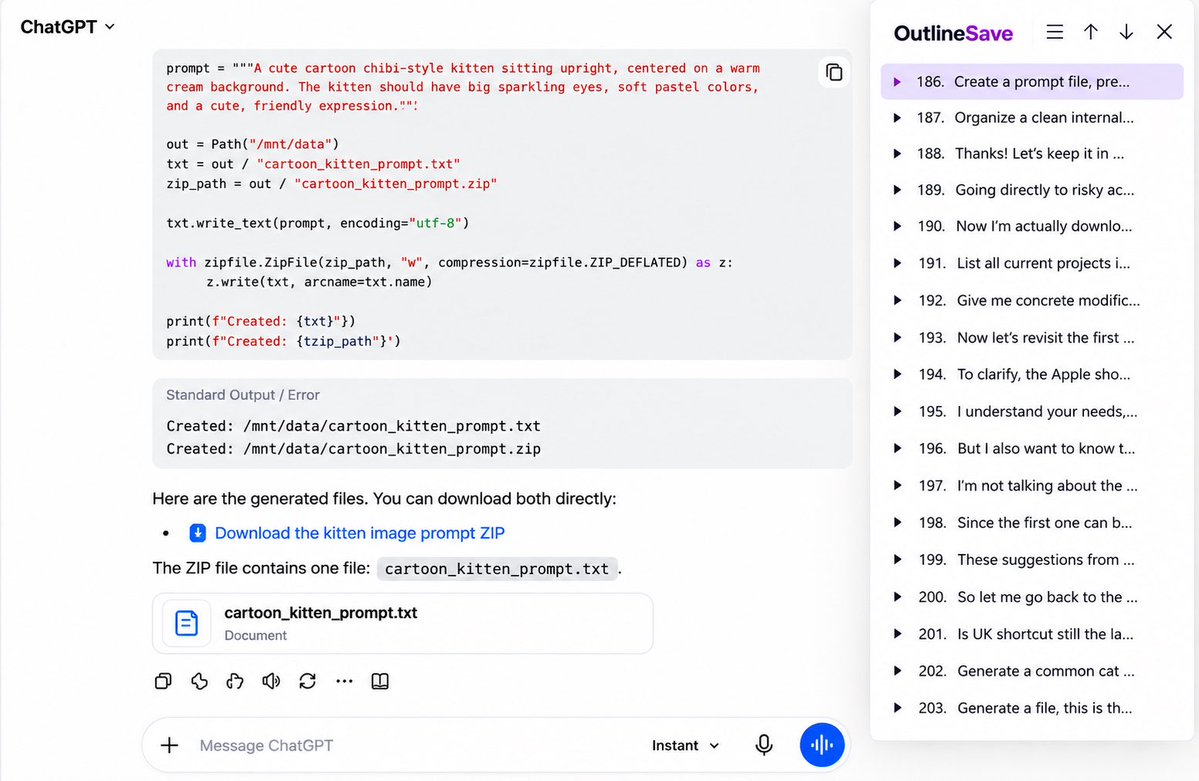Expand outline item 186 disclosure triangle
Image resolution: width=1199 pixels, height=781 pixels.
click(x=898, y=82)
